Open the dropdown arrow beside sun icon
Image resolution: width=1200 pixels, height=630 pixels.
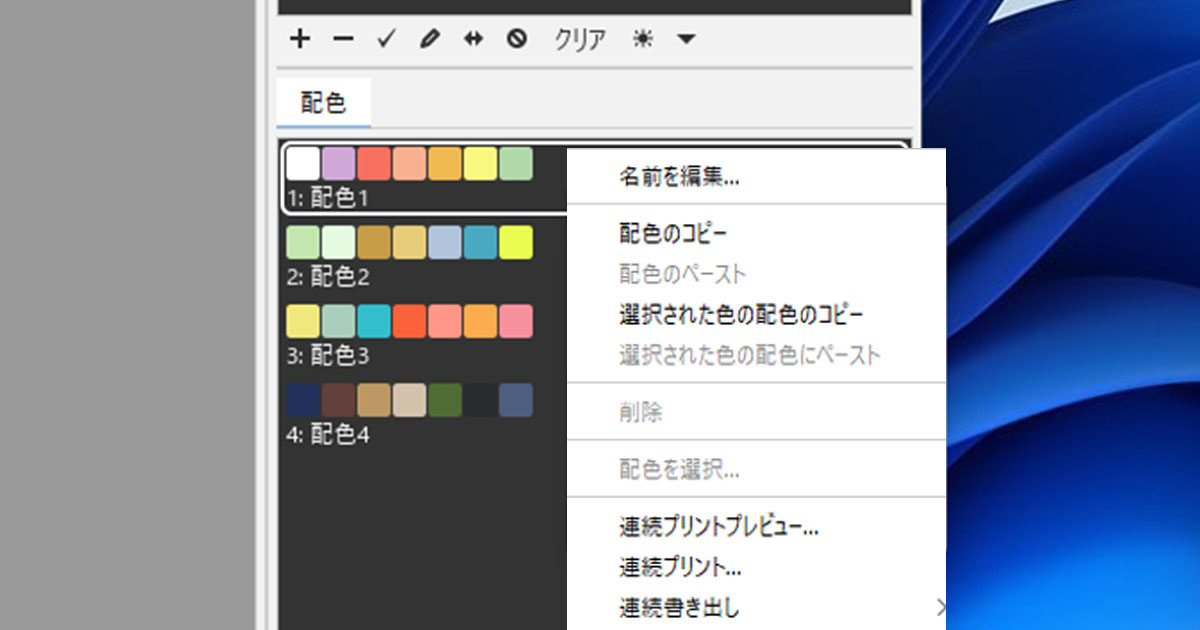(686, 39)
